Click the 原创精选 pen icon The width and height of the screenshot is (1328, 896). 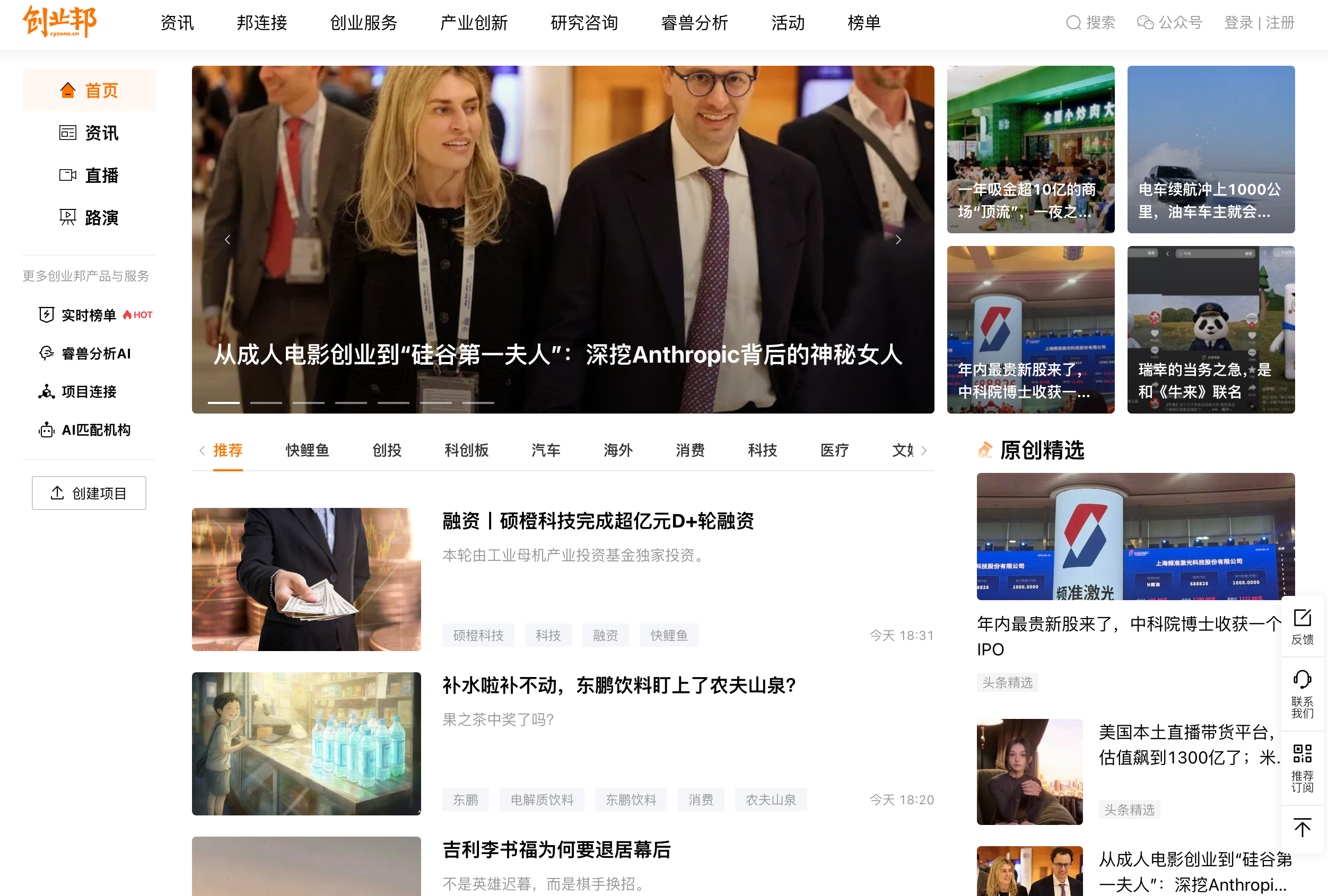(985, 450)
